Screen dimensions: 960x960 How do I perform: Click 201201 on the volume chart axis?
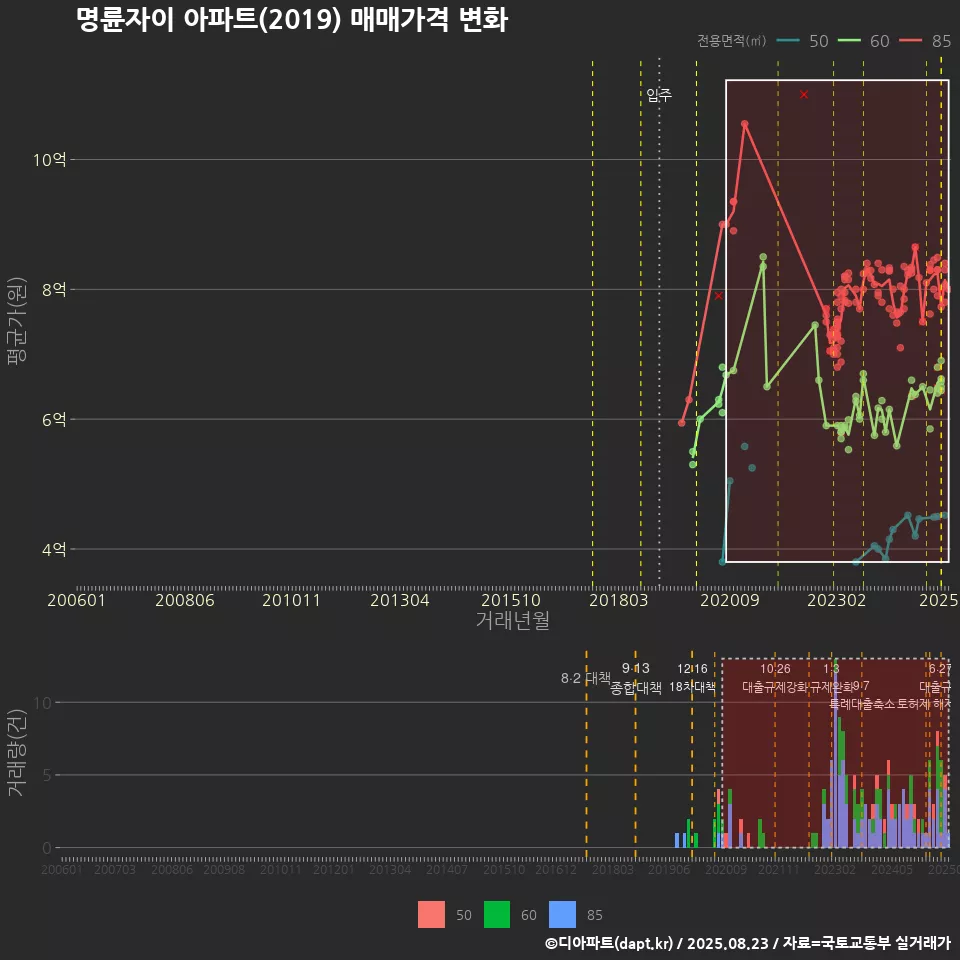tap(334, 869)
